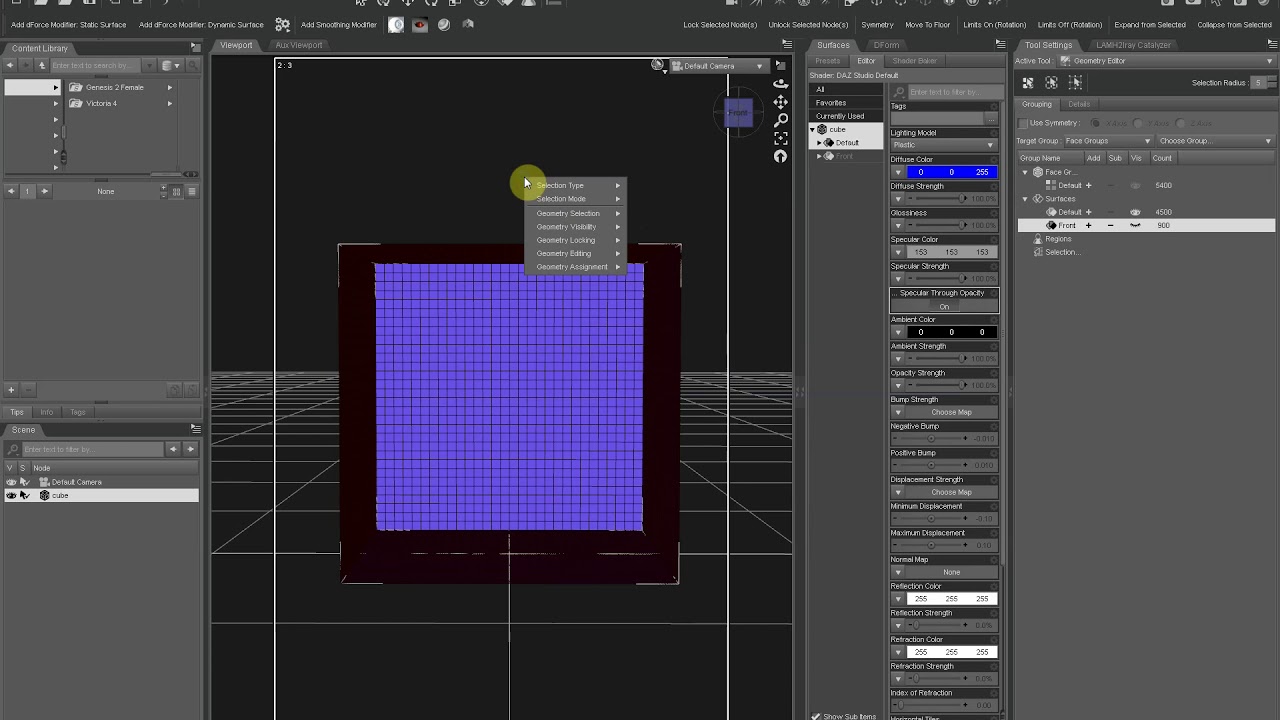Open the Scene pane options menu icon
This screenshot has width=1280, height=720.
click(195, 429)
